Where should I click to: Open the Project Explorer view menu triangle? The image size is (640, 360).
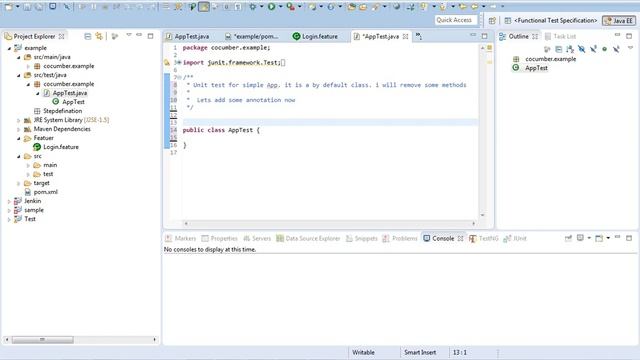point(129,35)
